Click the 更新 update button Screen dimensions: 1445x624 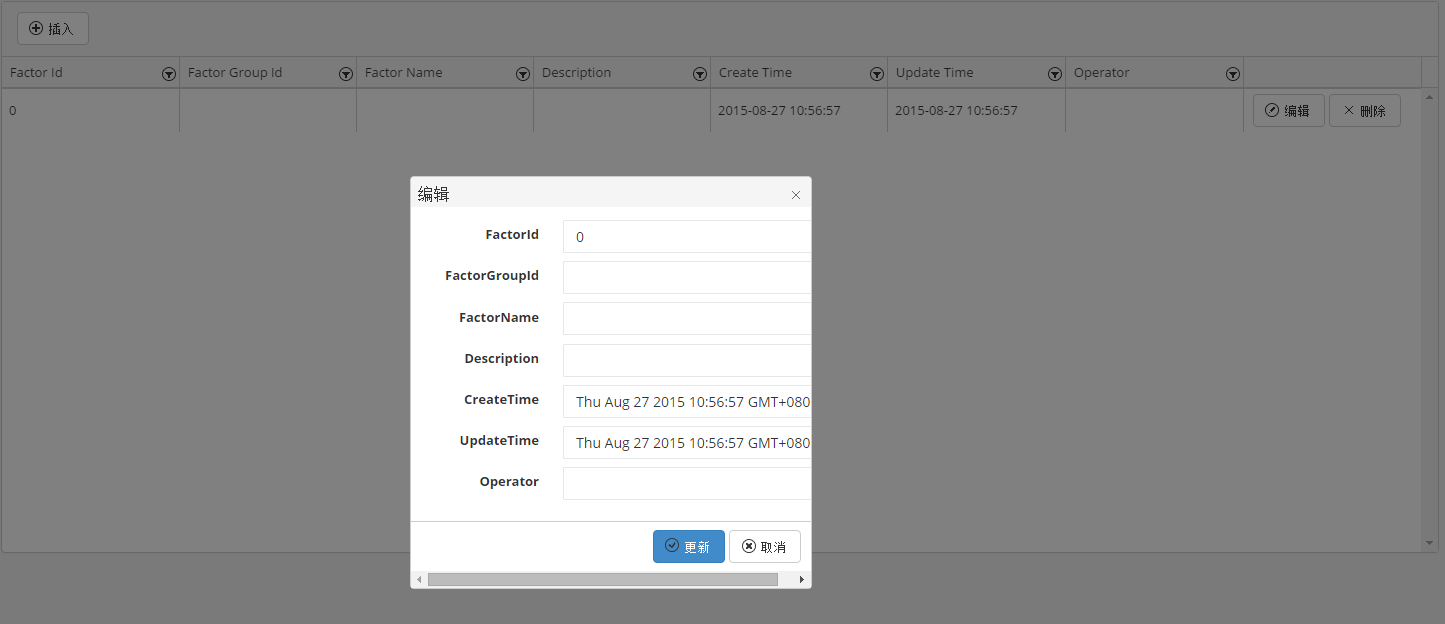tap(689, 547)
